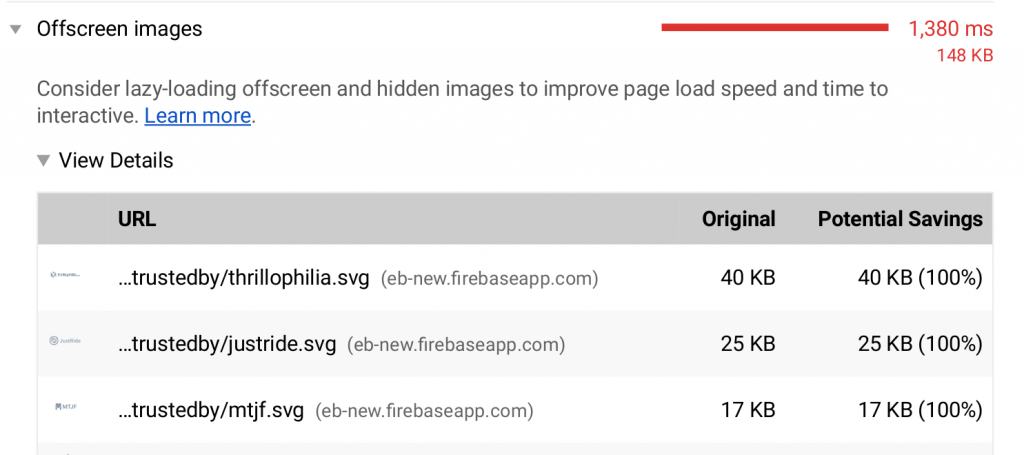1024x455 pixels.
Task: Collapse the View Details disclosure triangle
Action: click(43, 161)
